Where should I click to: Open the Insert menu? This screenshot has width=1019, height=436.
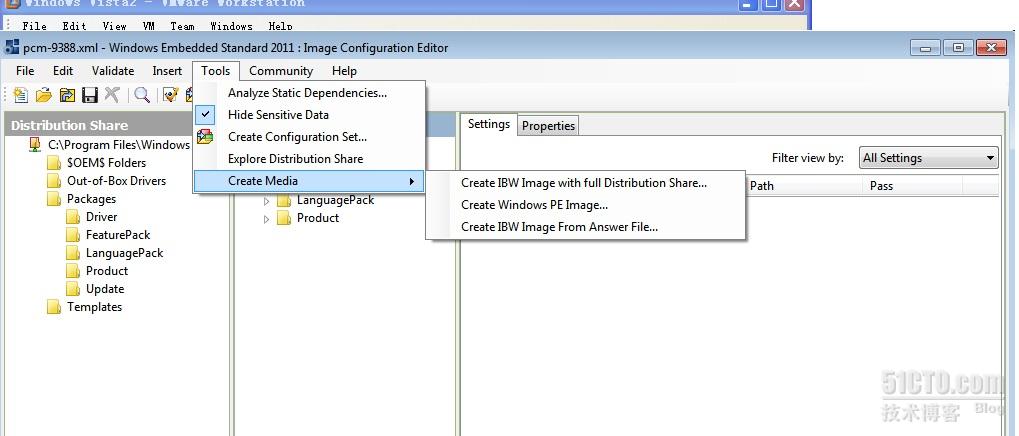167,71
